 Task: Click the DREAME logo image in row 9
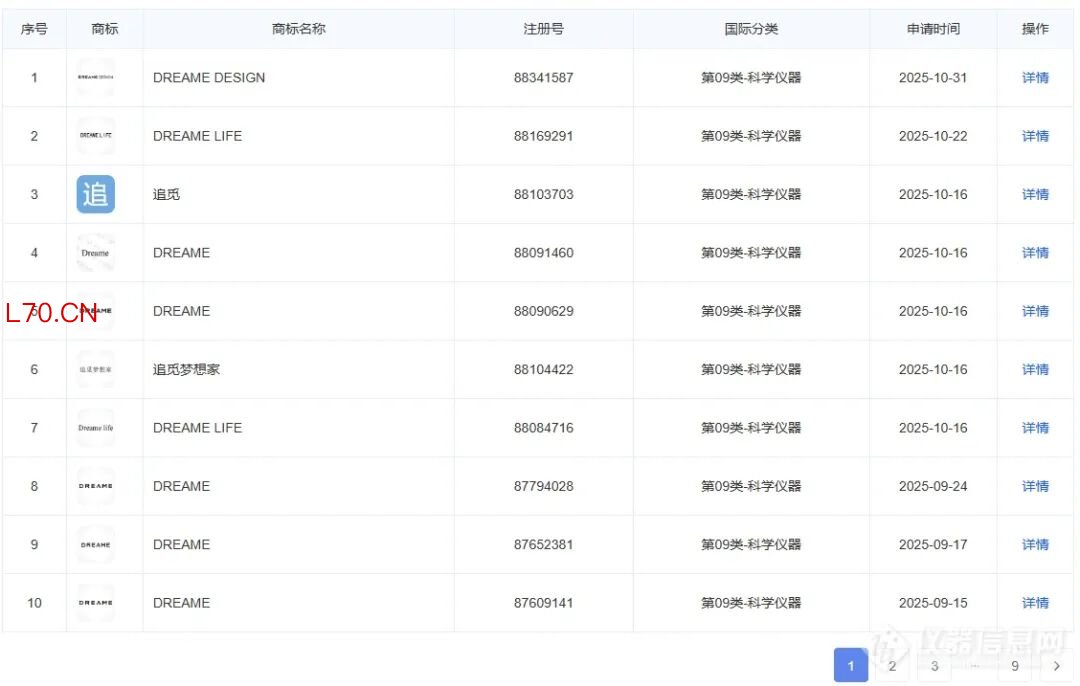(x=96, y=544)
